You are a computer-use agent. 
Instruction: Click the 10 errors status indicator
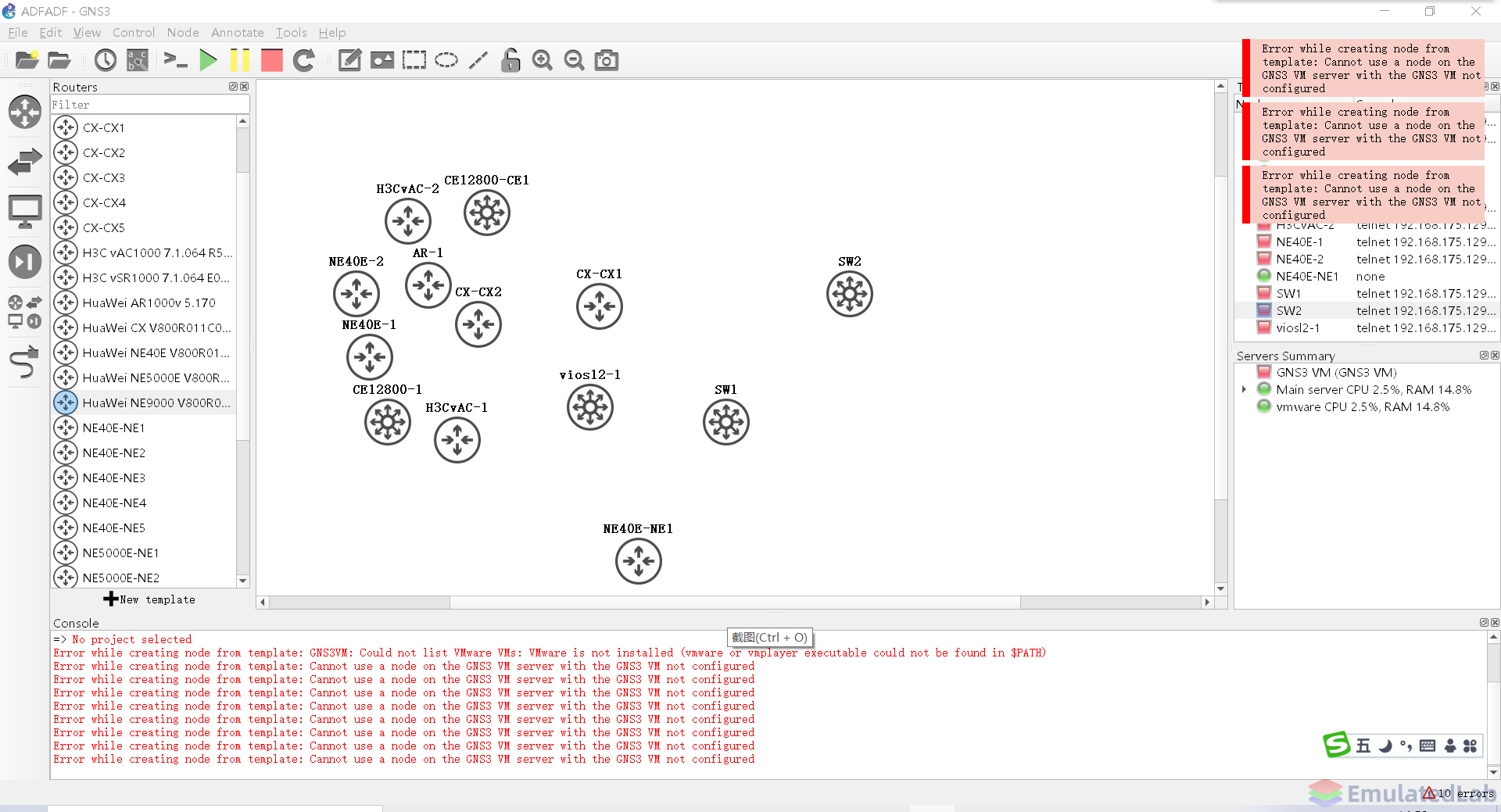coord(1459,793)
